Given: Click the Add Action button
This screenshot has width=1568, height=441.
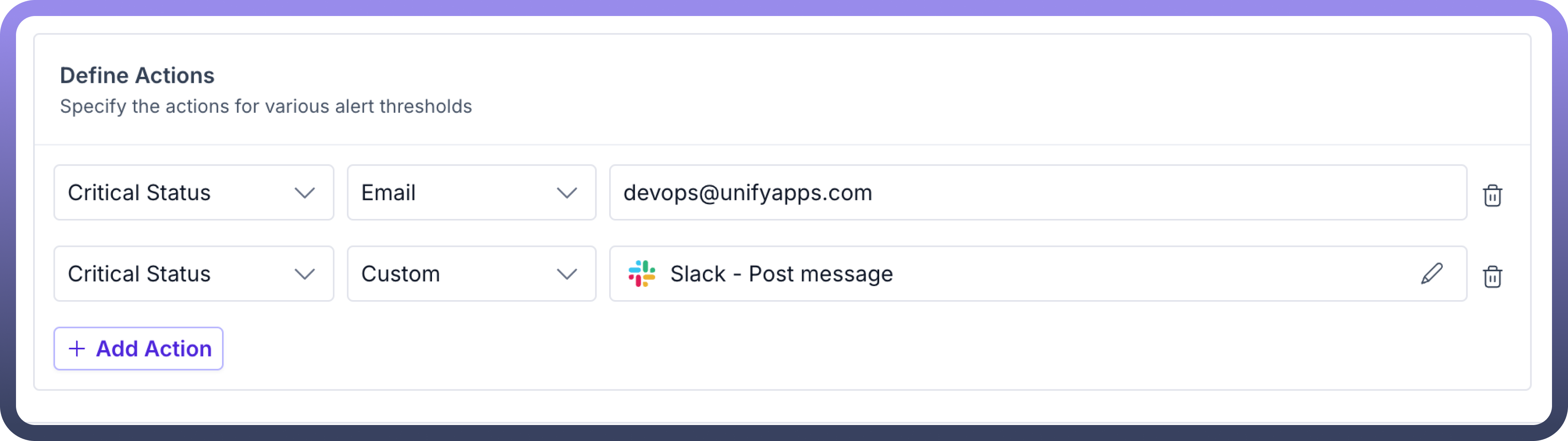Looking at the screenshot, I should [x=139, y=349].
